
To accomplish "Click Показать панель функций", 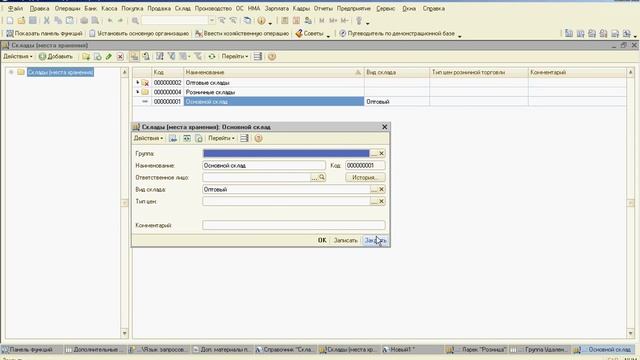I will click(x=44, y=33).
